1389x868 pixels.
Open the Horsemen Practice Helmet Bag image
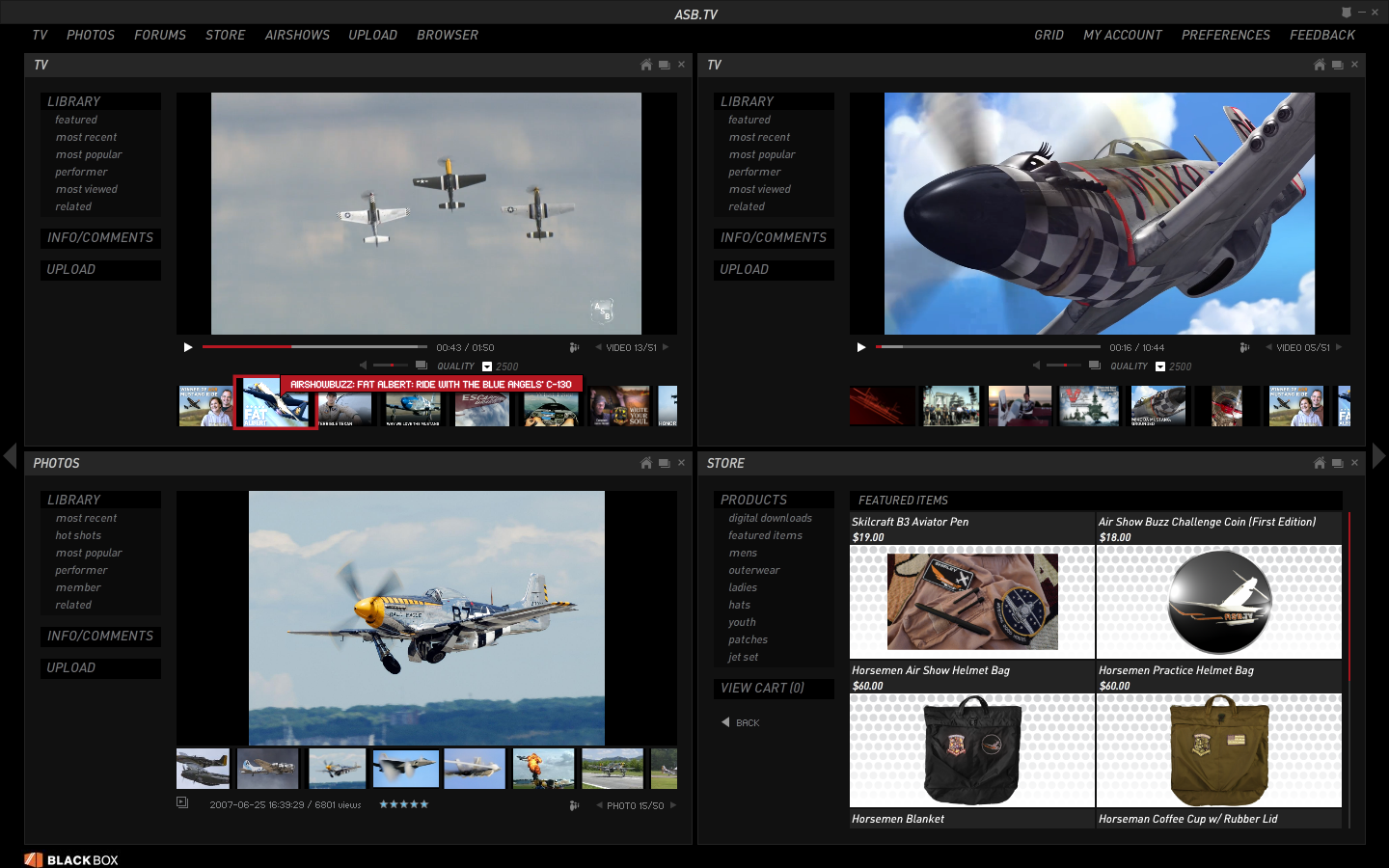pyautogui.click(x=1219, y=750)
